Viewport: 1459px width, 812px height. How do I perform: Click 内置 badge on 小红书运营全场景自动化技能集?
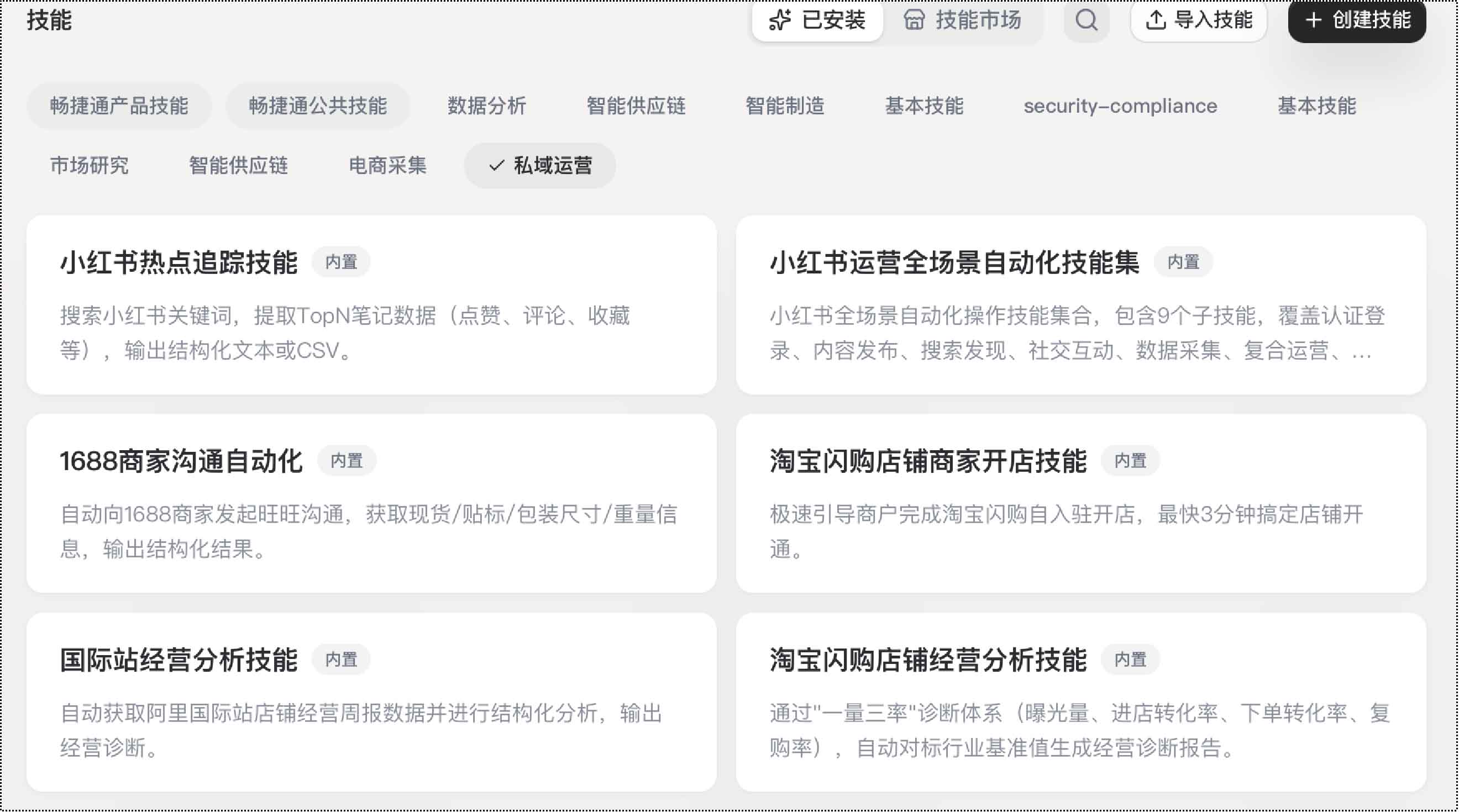[x=1183, y=262]
